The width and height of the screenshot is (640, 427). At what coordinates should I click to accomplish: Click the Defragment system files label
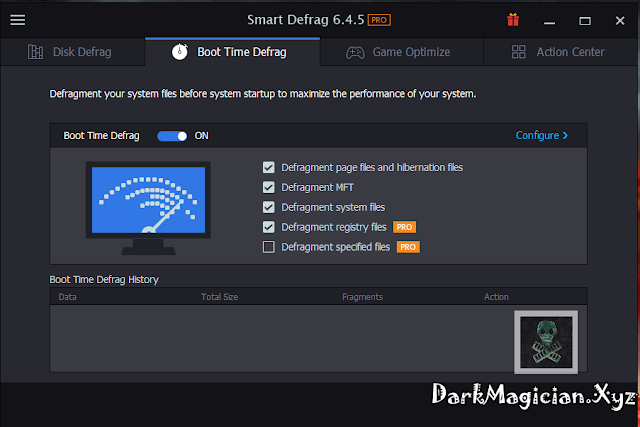333,207
